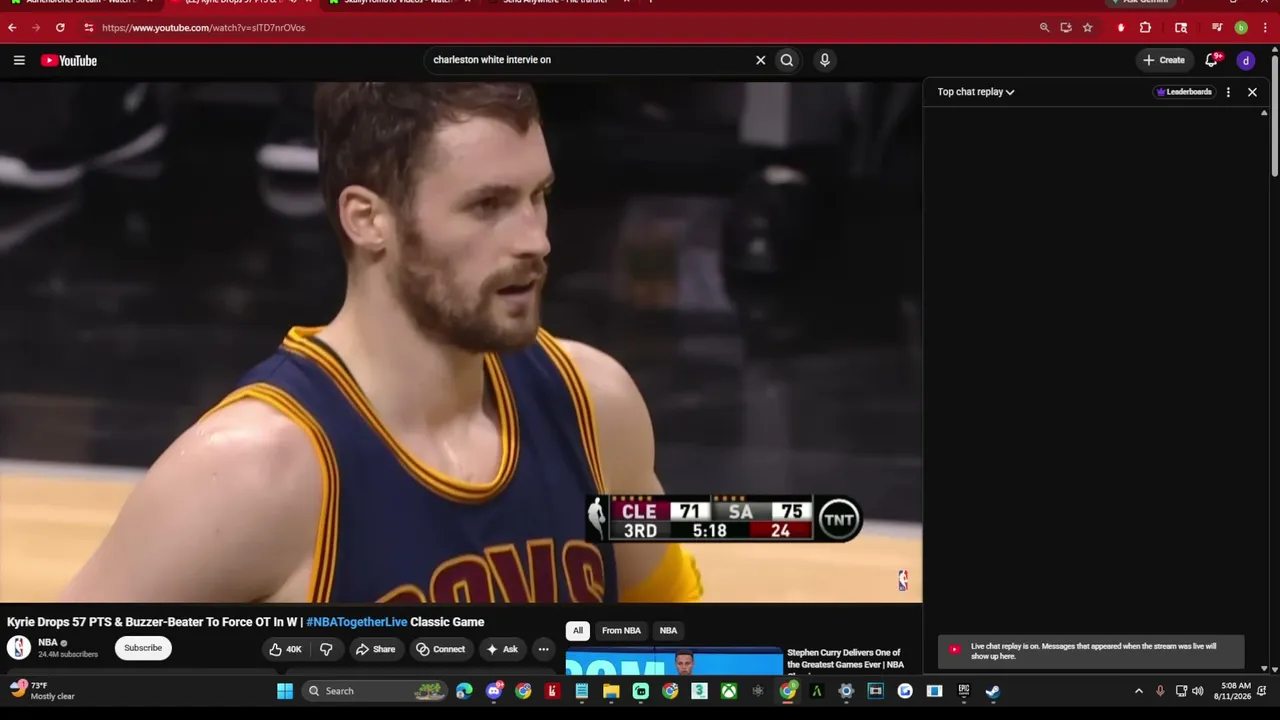Screen dimensions: 1280x720
Task: Open the volume speaker icon in the tray
Action: [1197, 691]
